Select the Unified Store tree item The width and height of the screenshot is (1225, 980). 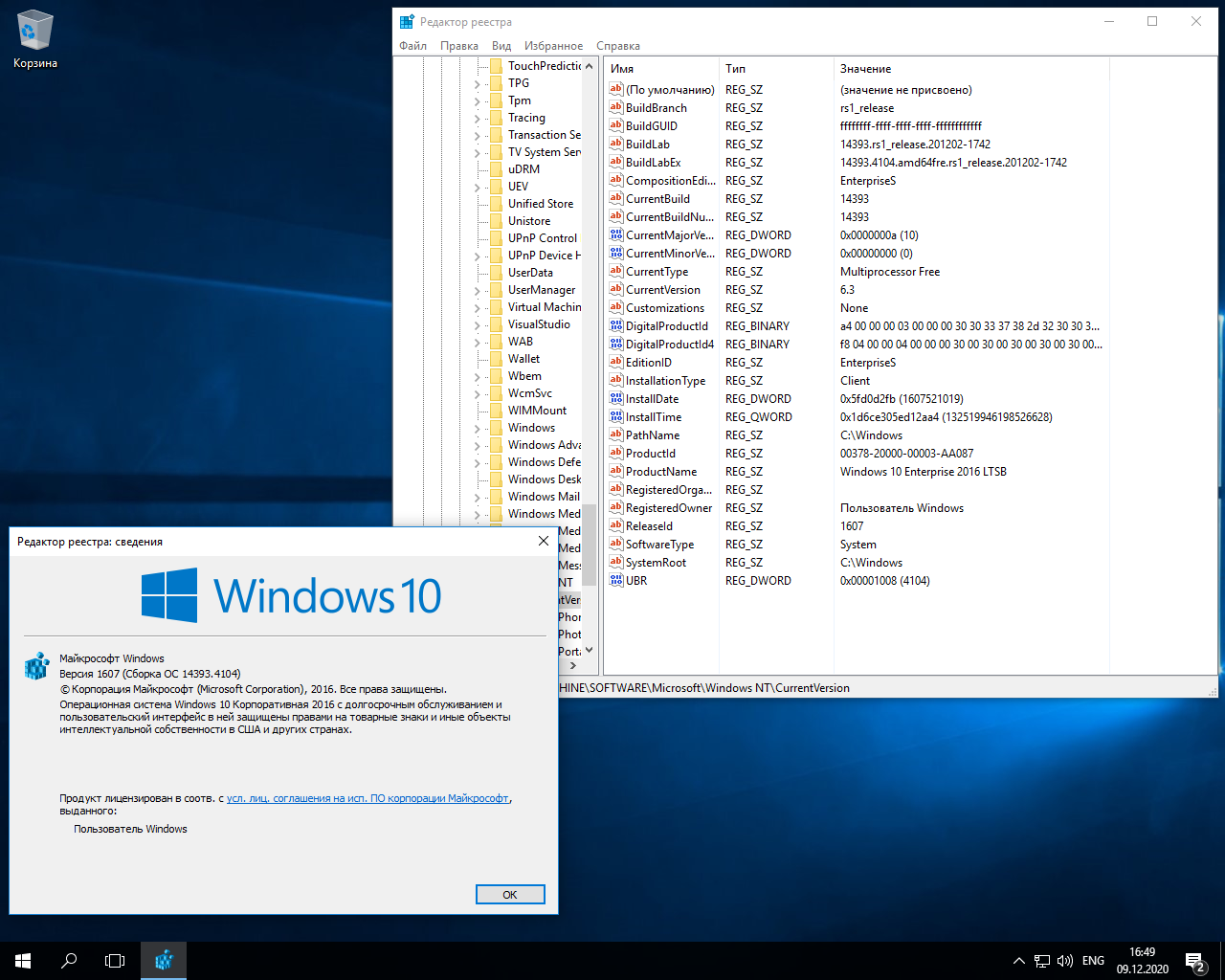(541, 204)
